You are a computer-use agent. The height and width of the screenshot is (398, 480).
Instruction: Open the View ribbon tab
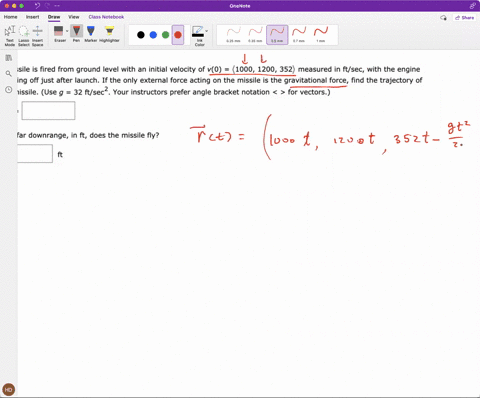[x=74, y=17]
